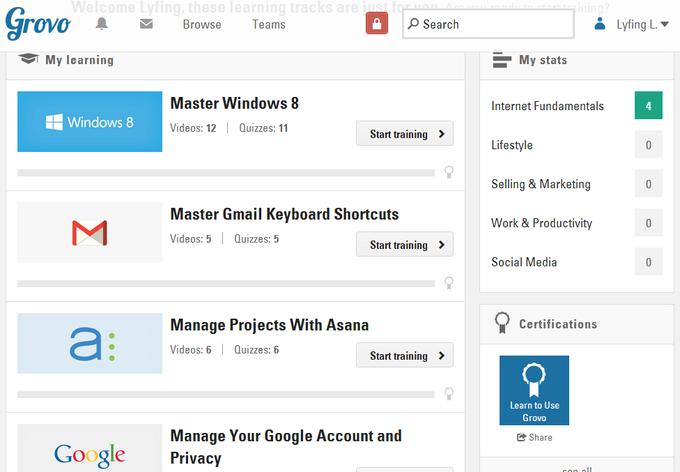
Task: Click the Certifications heading
Action: pos(558,324)
